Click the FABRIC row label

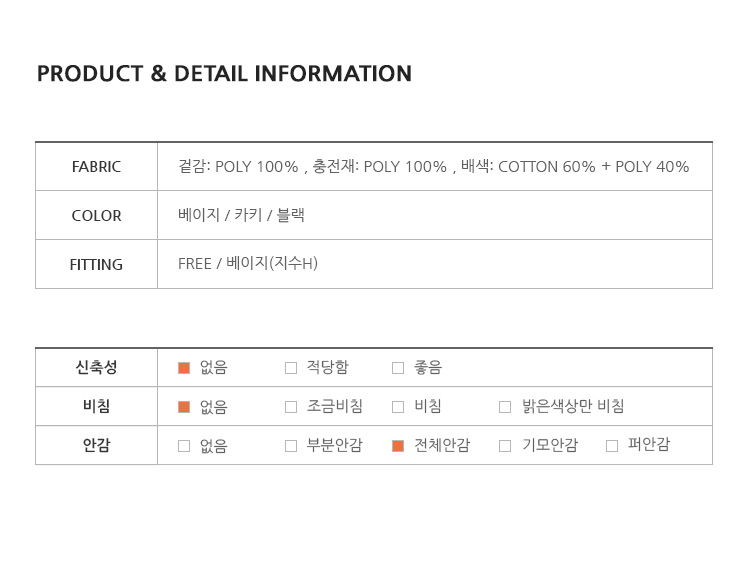pyautogui.click(x=96, y=167)
